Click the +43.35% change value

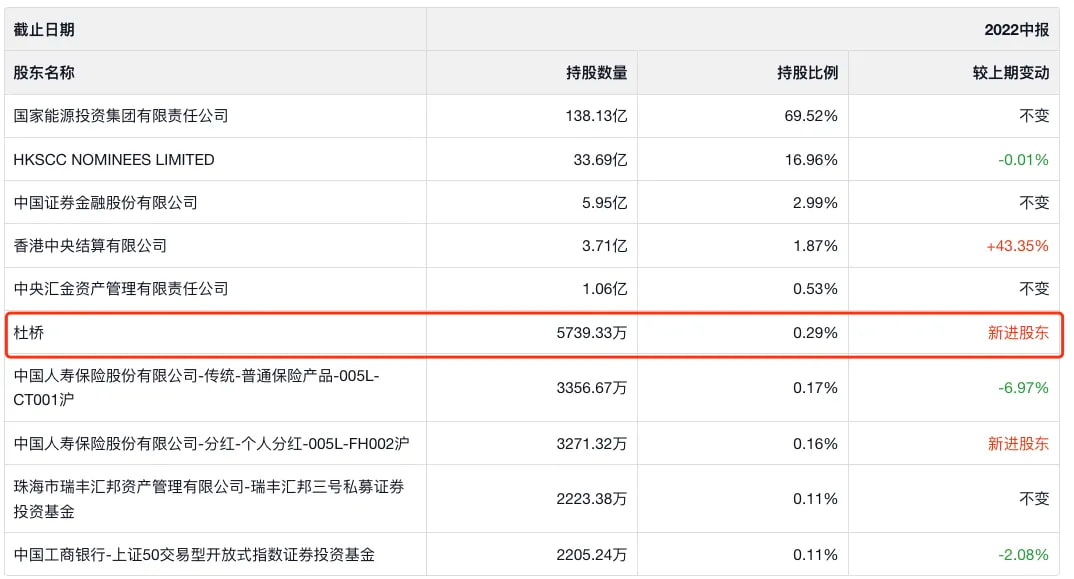point(1017,246)
